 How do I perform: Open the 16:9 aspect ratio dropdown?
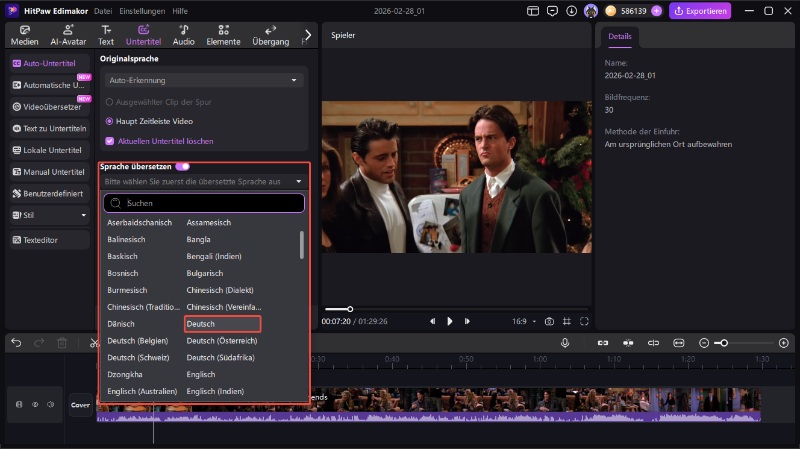point(523,321)
